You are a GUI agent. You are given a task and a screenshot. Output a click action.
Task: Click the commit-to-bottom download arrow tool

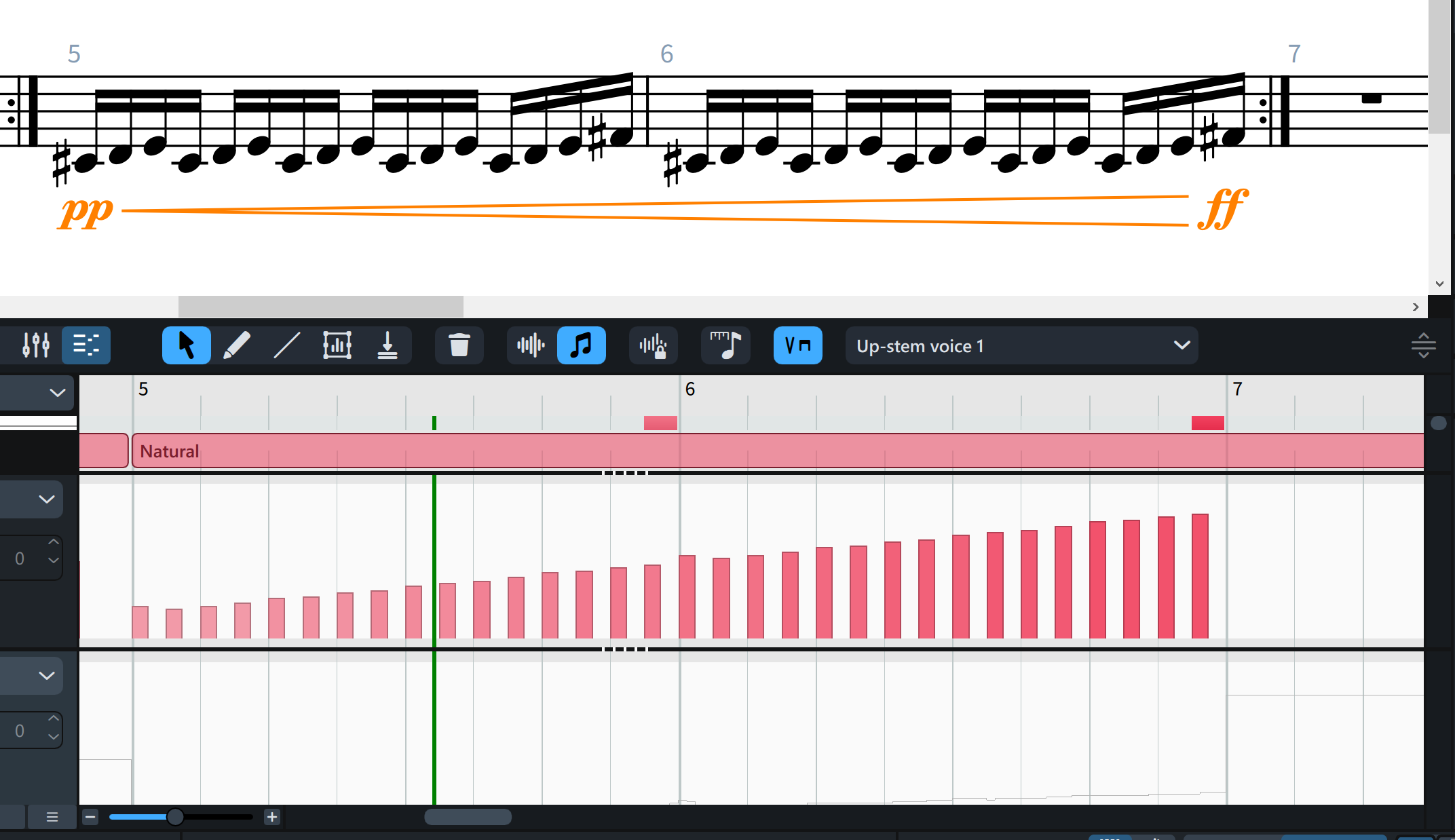(387, 345)
